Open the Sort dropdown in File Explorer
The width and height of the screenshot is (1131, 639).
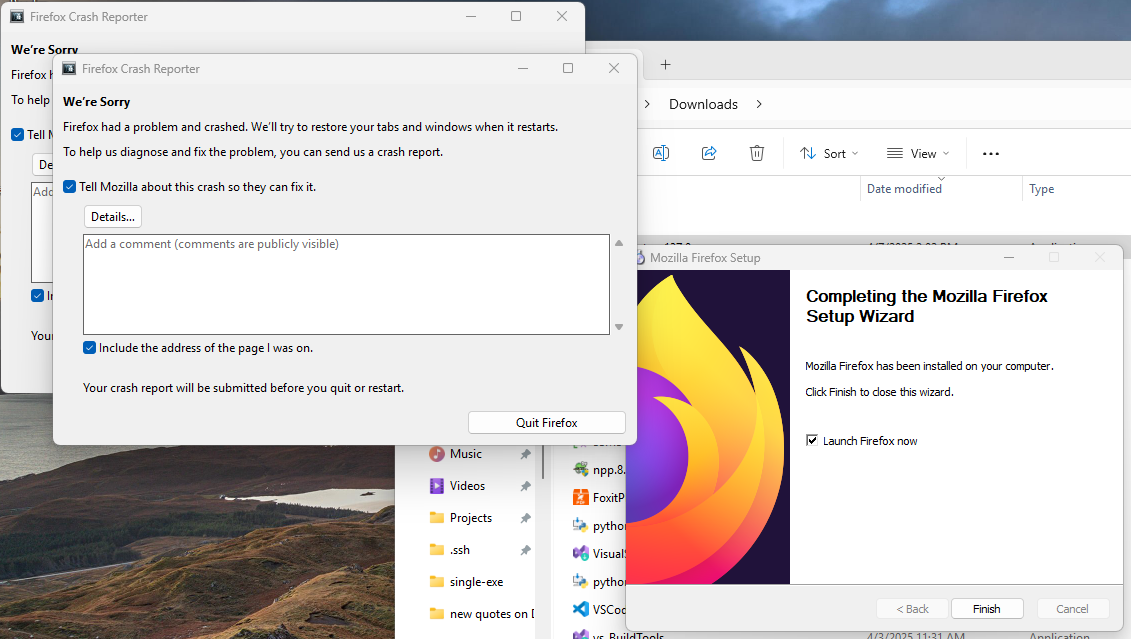click(x=829, y=154)
